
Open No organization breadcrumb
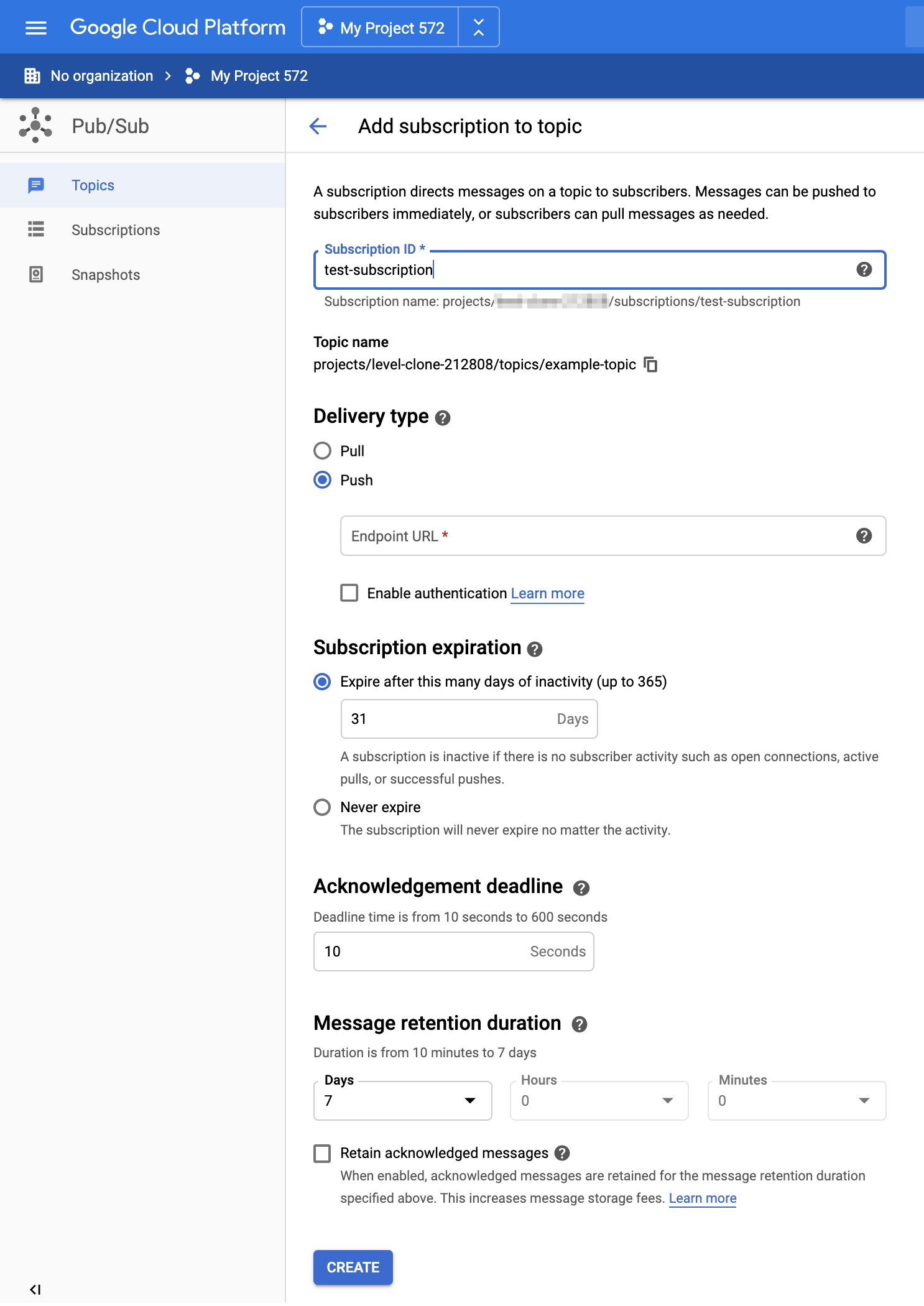click(x=102, y=76)
